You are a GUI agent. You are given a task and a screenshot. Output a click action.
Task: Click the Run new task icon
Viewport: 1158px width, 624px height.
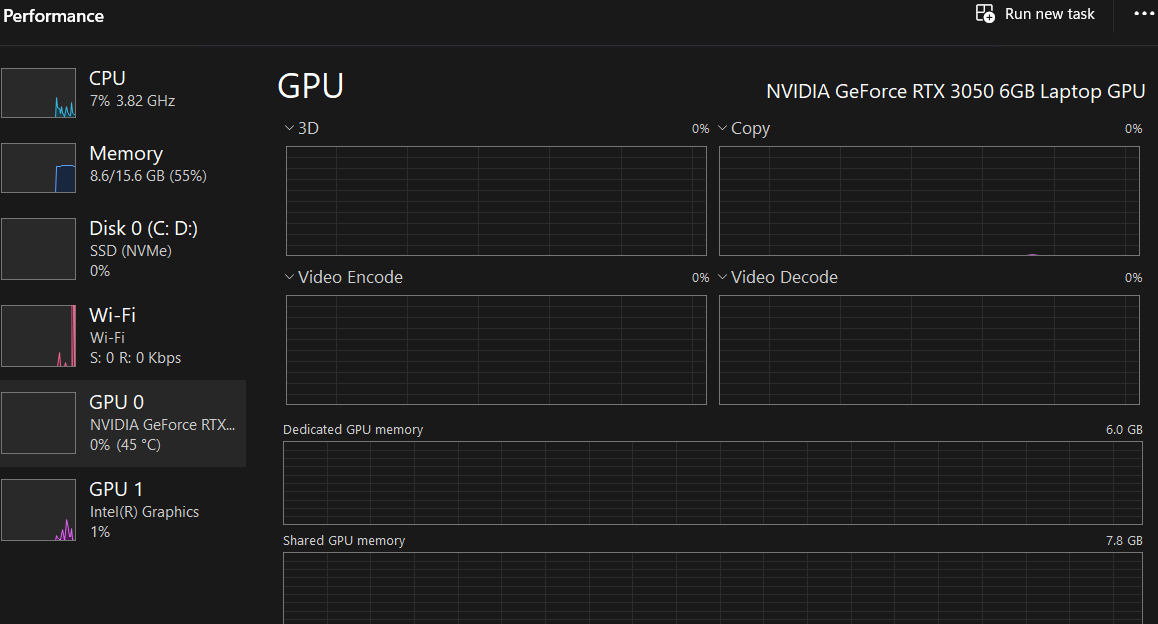(985, 13)
